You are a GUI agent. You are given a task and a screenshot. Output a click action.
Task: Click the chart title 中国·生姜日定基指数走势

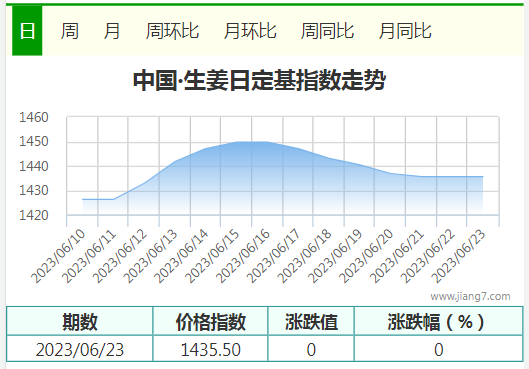259,80
